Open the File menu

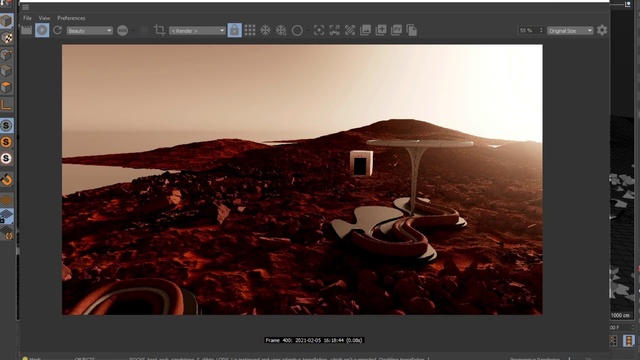[27, 18]
